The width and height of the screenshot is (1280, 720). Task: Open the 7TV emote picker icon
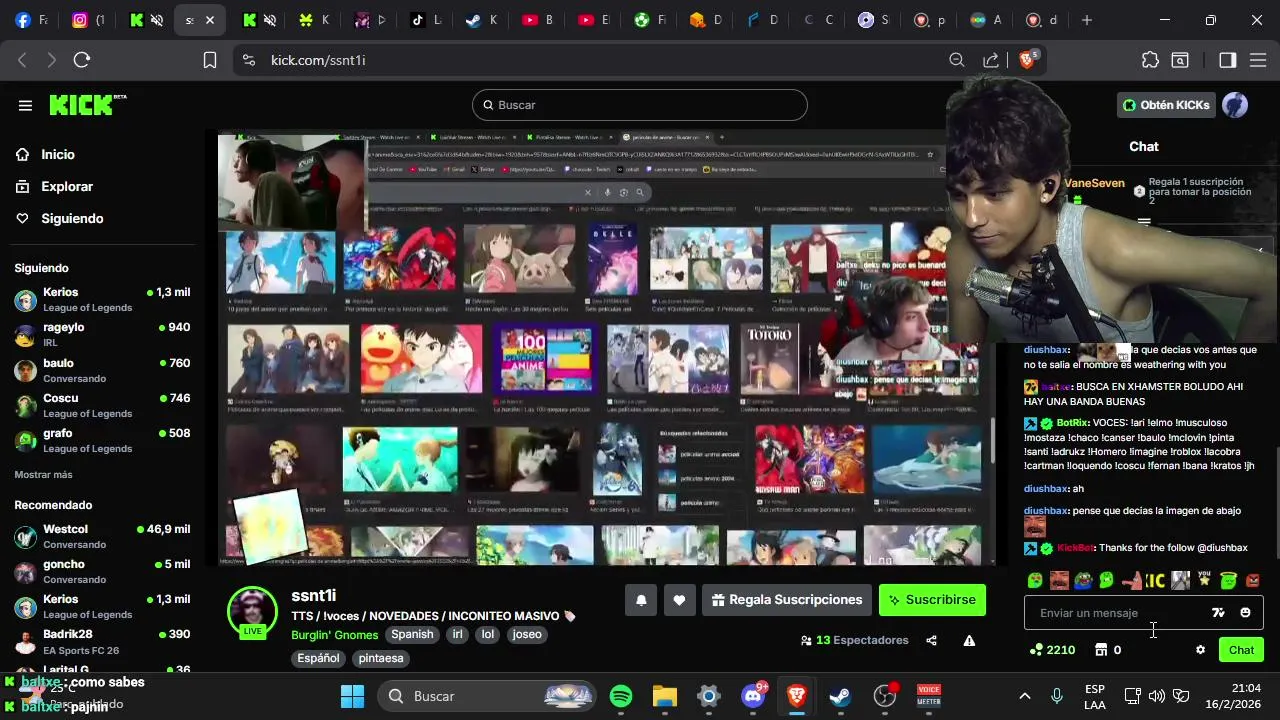coord(1218,613)
